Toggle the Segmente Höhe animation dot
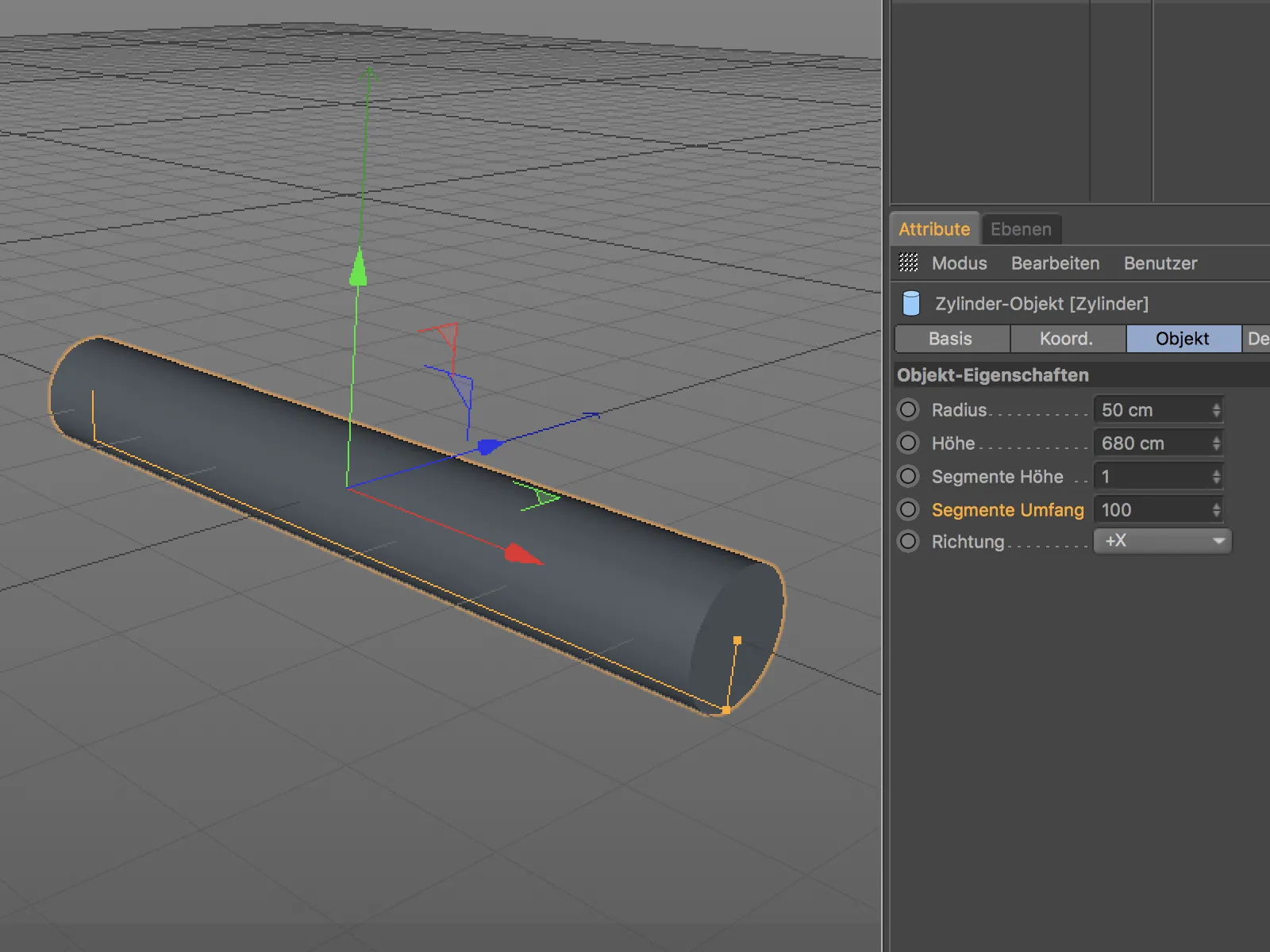The width and height of the screenshot is (1270, 952). 908,476
